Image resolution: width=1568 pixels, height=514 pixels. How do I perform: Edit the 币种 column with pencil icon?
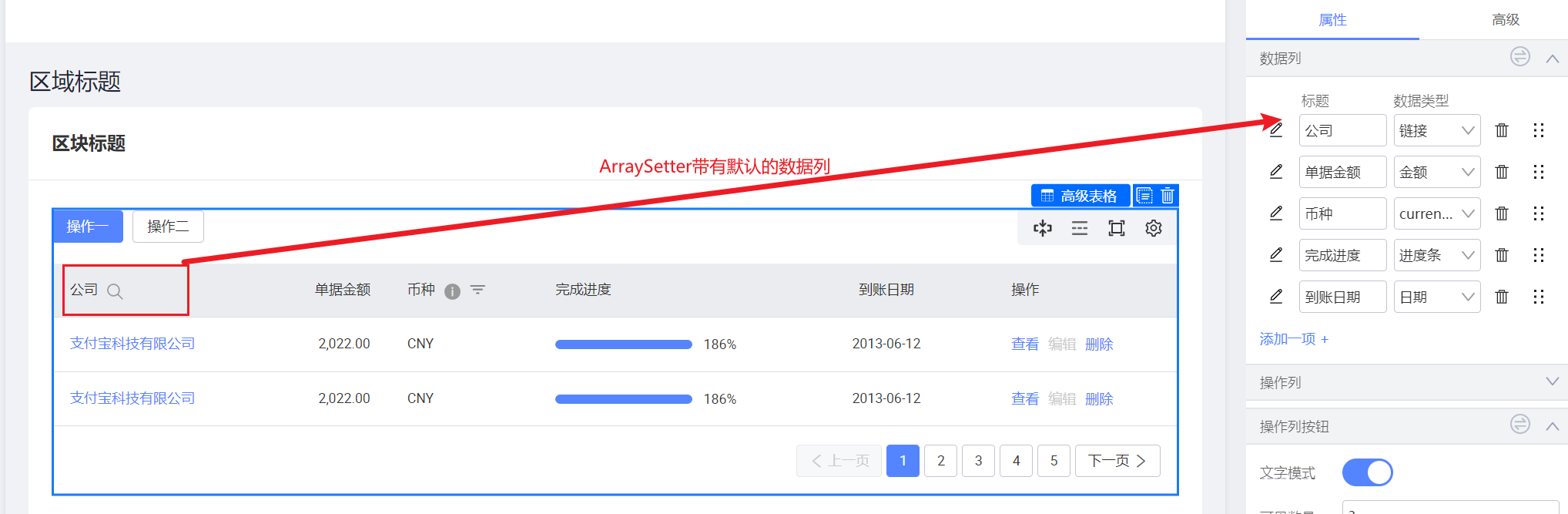point(1276,213)
